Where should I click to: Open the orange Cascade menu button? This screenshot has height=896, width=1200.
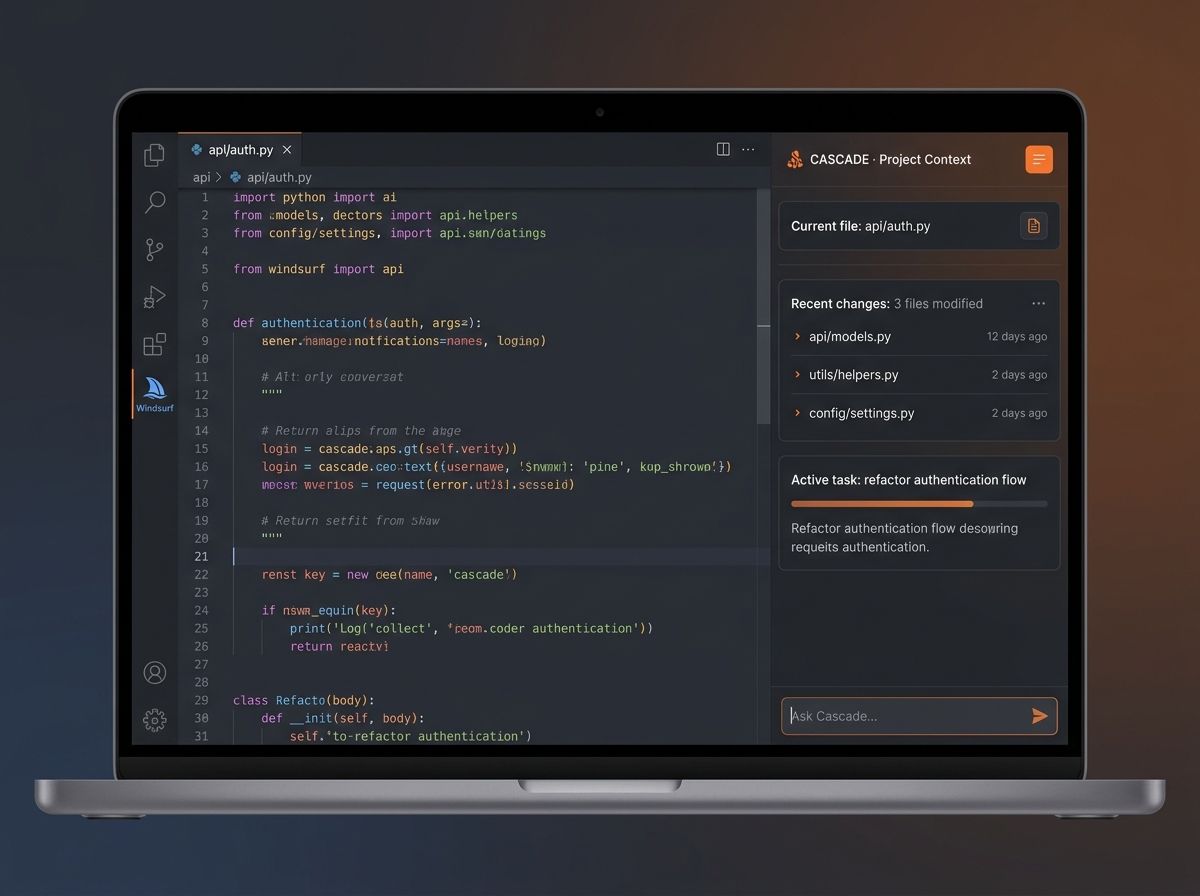pyautogui.click(x=1039, y=159)
